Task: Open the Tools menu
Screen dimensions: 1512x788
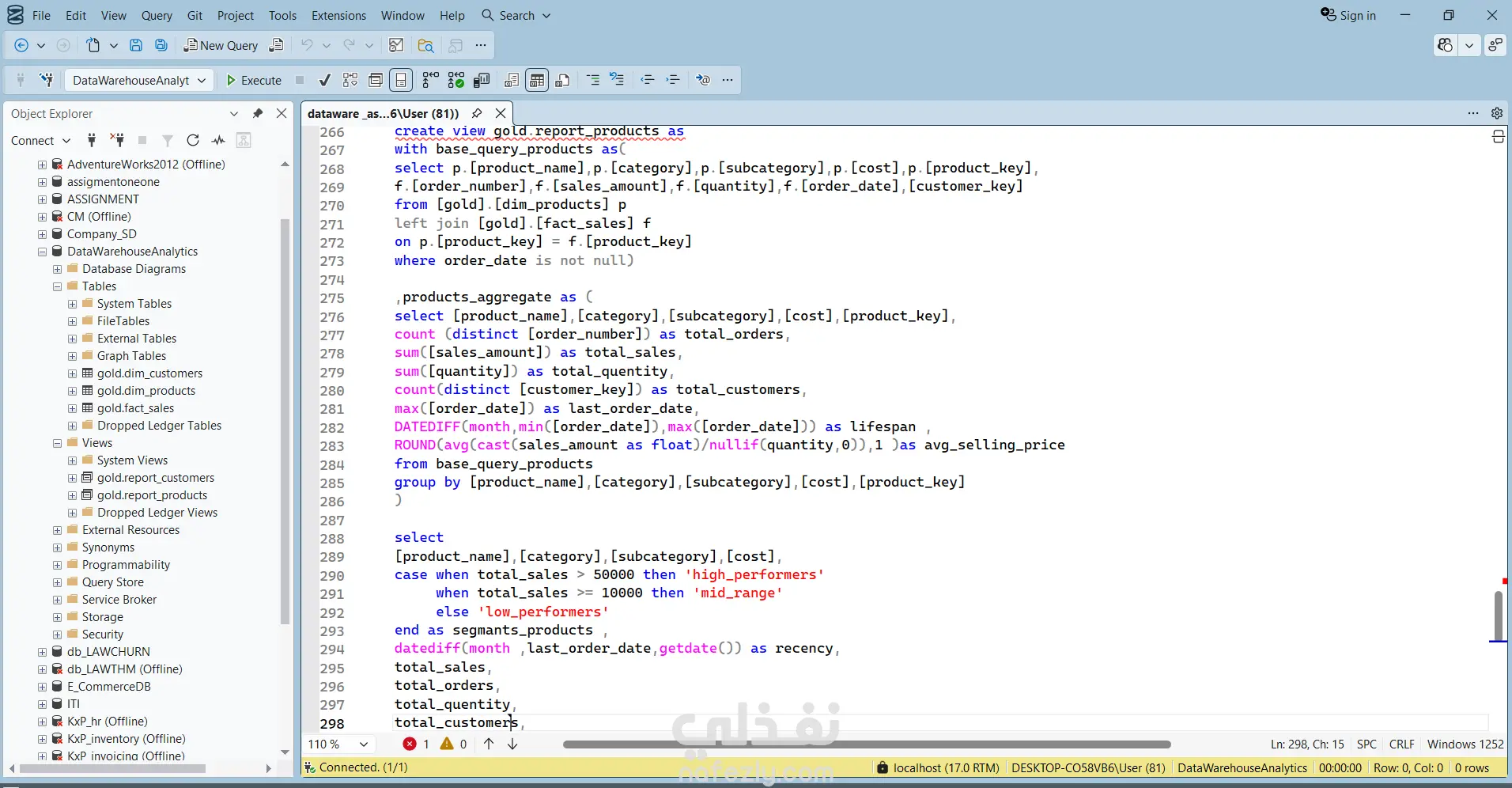Action: [x=282, y=15]
